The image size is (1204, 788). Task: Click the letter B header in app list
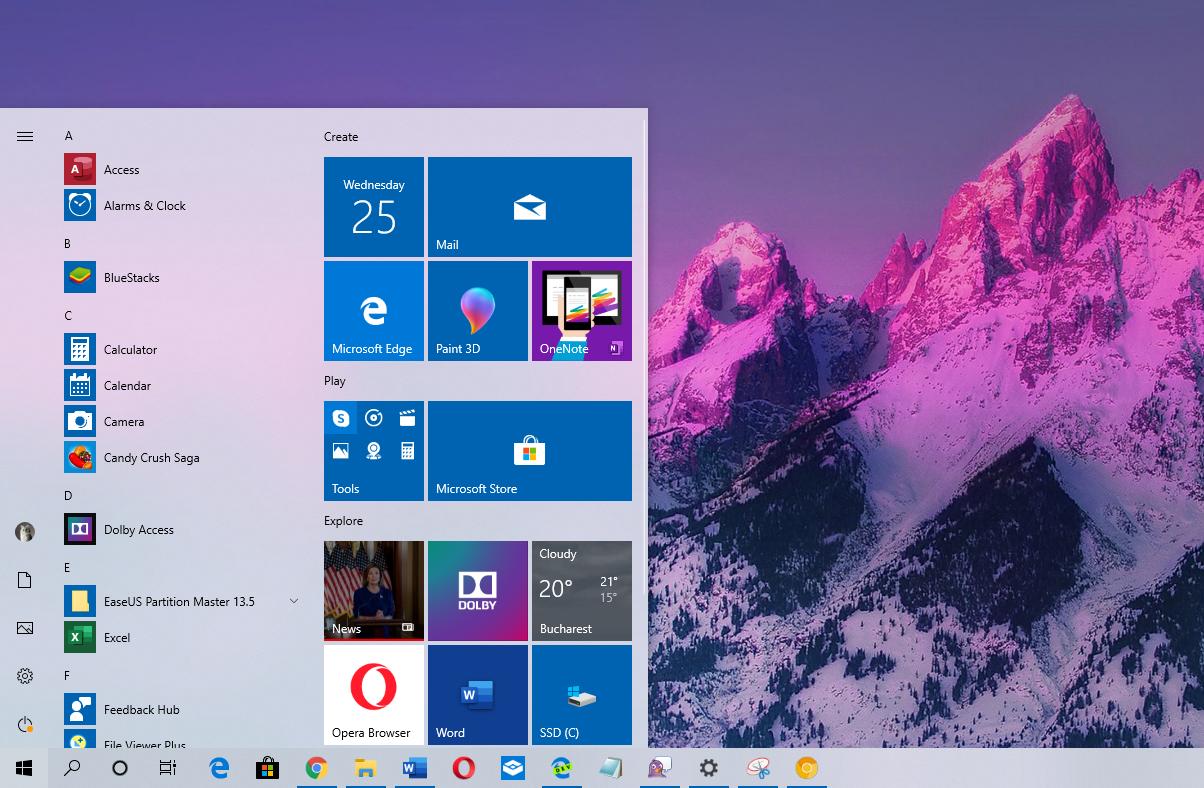68,244
